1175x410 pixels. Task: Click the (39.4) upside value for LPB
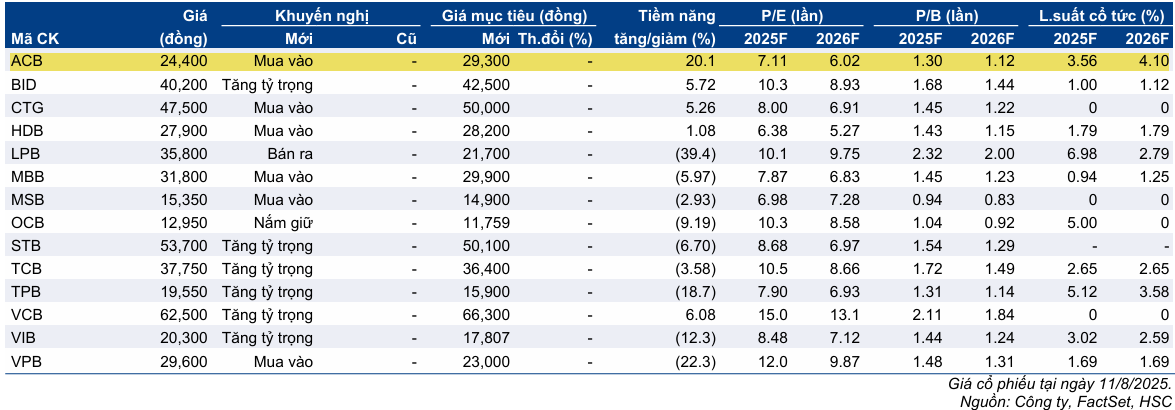pyautogui.click(x=694, y=153)
